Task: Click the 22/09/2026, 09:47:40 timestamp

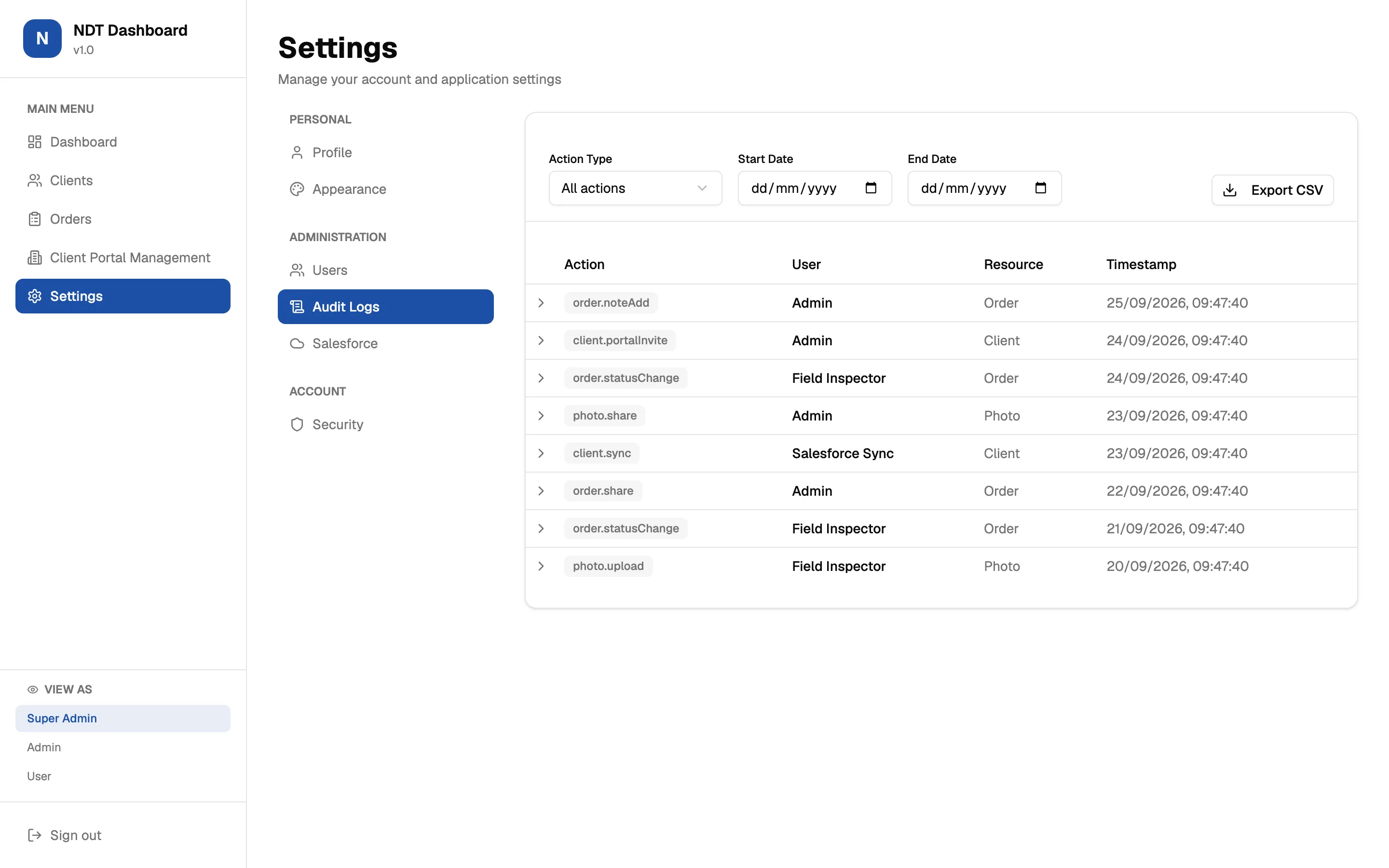Action: [1177, 491]
